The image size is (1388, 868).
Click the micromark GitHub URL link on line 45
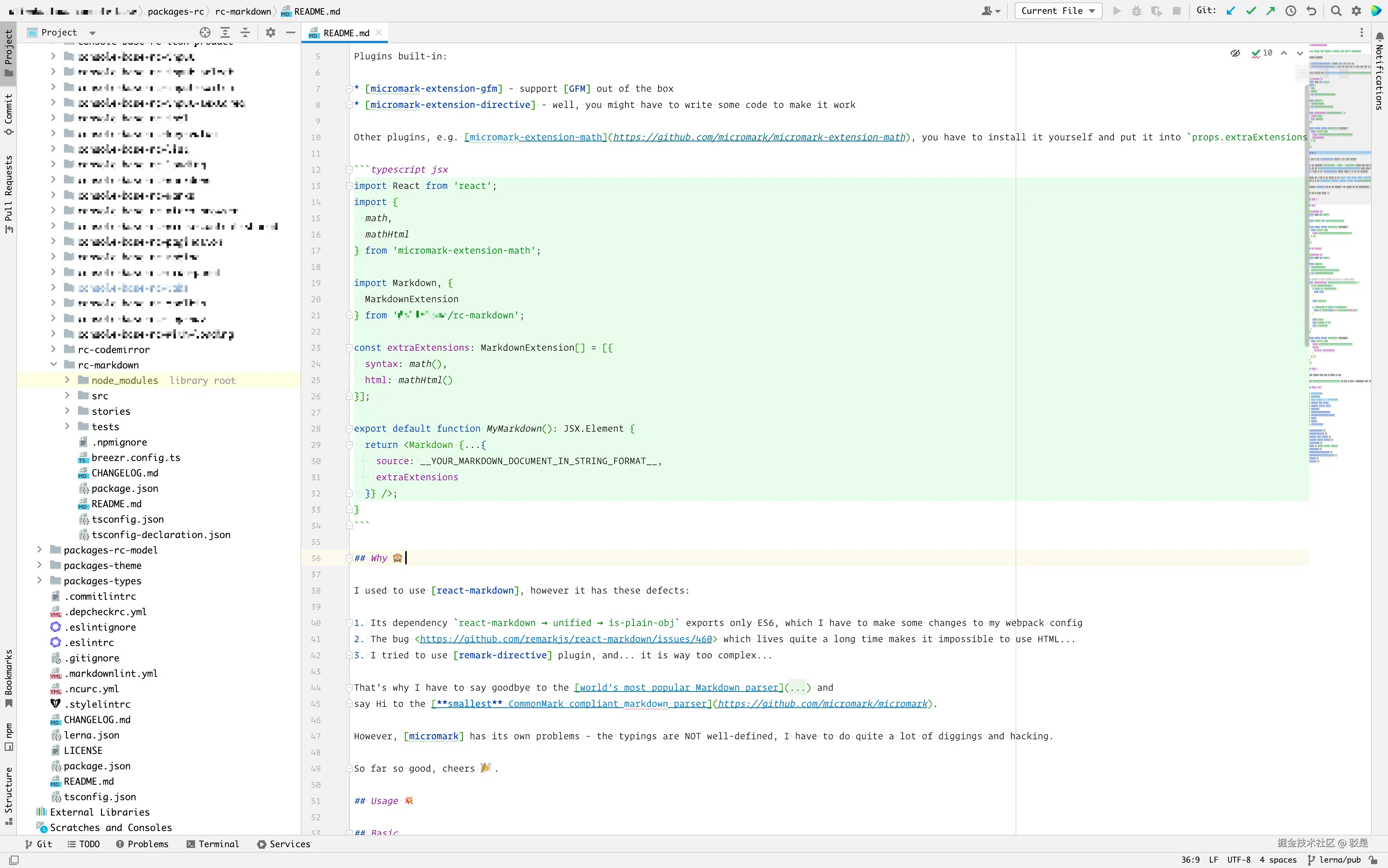point(822,704)
